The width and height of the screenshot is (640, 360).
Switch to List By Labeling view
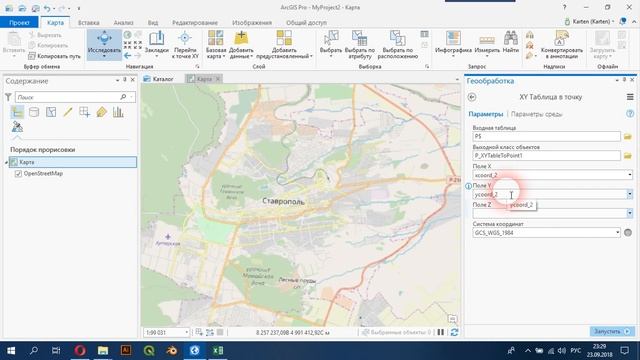click(101, 111)
